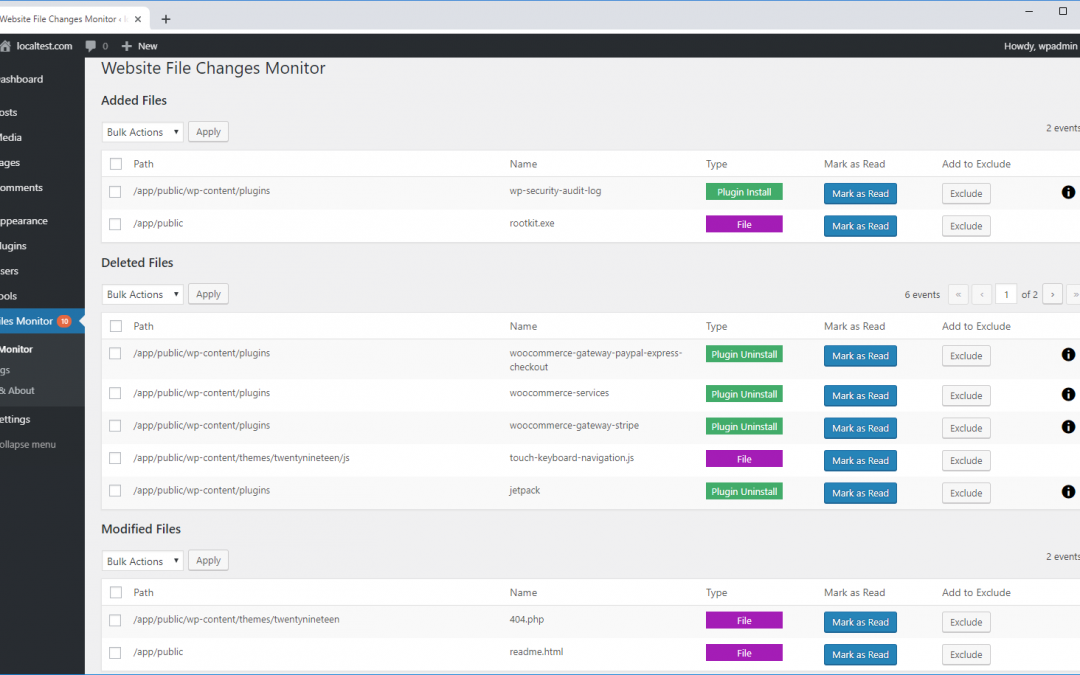The width and height of the screenshot is (1080, 675).
Task: Check the 404.php row checkbox
Action: 115,621
